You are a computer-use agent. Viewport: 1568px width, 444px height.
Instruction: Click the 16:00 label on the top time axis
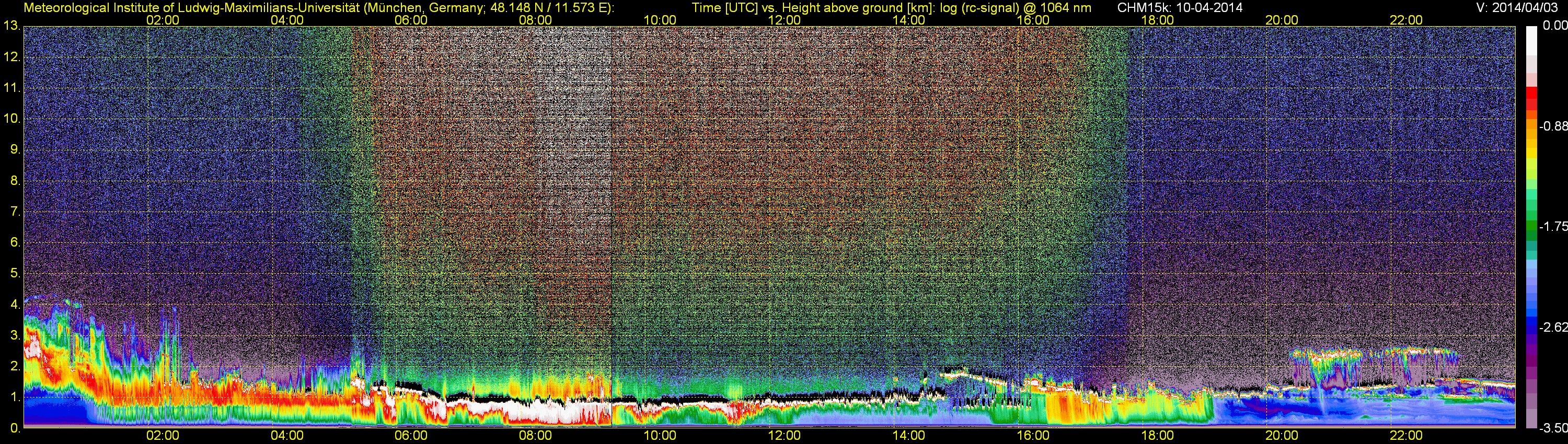[1033, 20]
